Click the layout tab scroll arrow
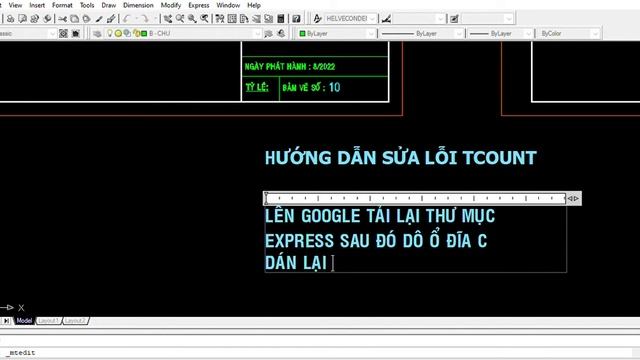The width and height of the screenshot is (640, 360). click(x=6, y=321)
